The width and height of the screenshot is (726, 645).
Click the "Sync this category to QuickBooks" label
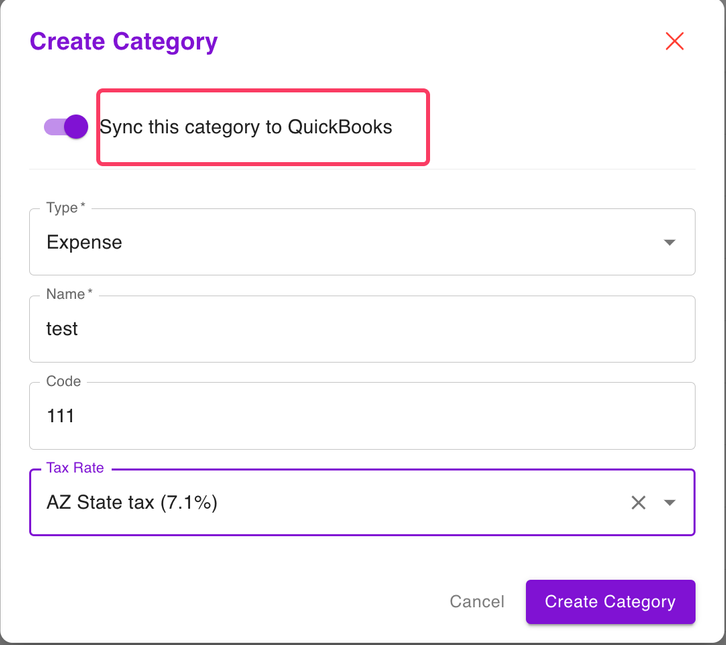coord(246,127)
